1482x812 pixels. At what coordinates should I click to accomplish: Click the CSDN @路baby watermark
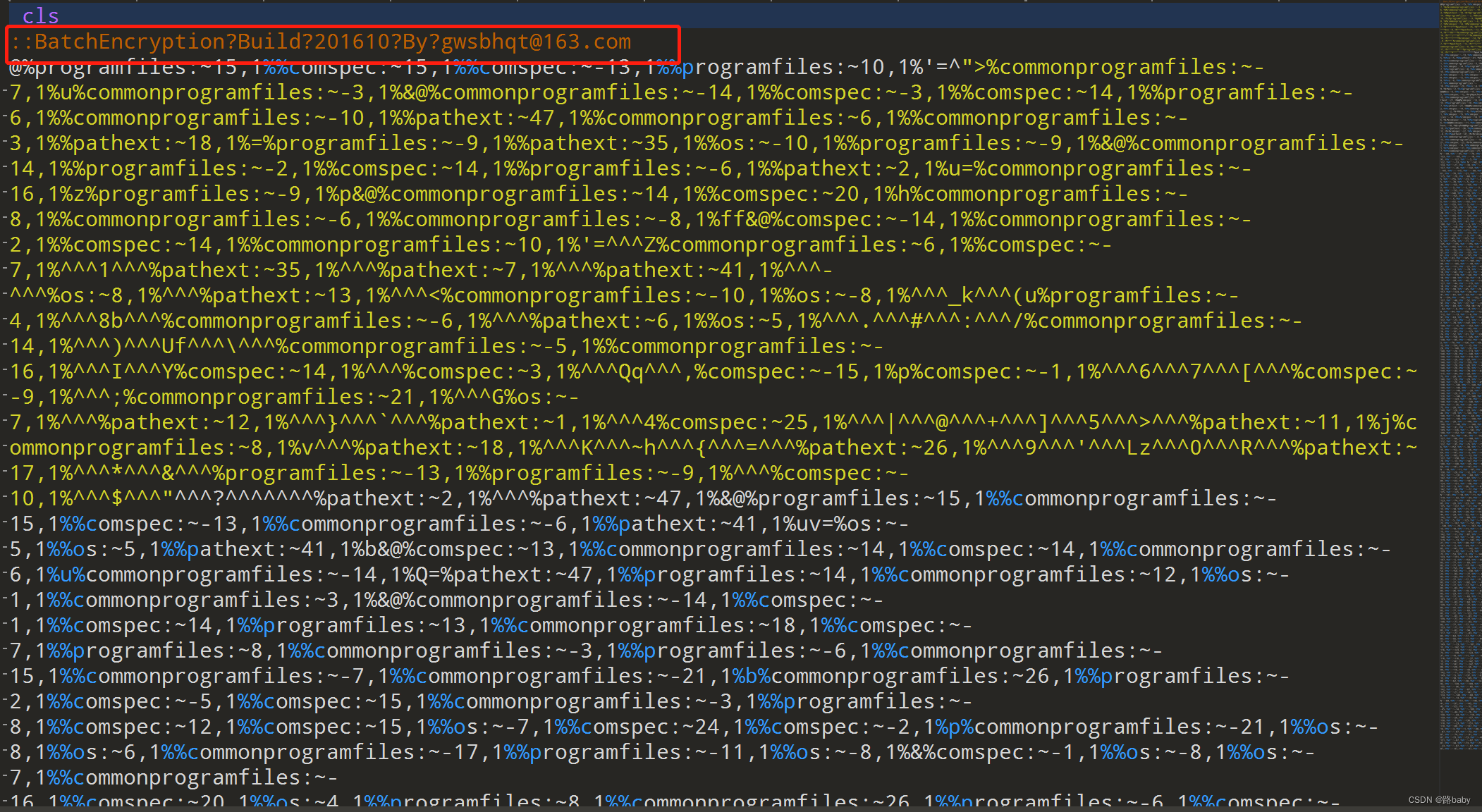pos(1438,800)
